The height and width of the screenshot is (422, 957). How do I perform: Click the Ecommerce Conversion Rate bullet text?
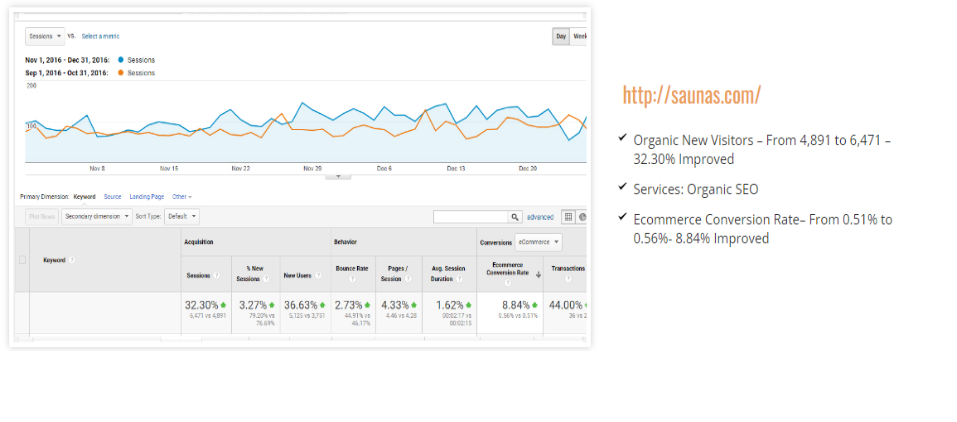[763, 229]
